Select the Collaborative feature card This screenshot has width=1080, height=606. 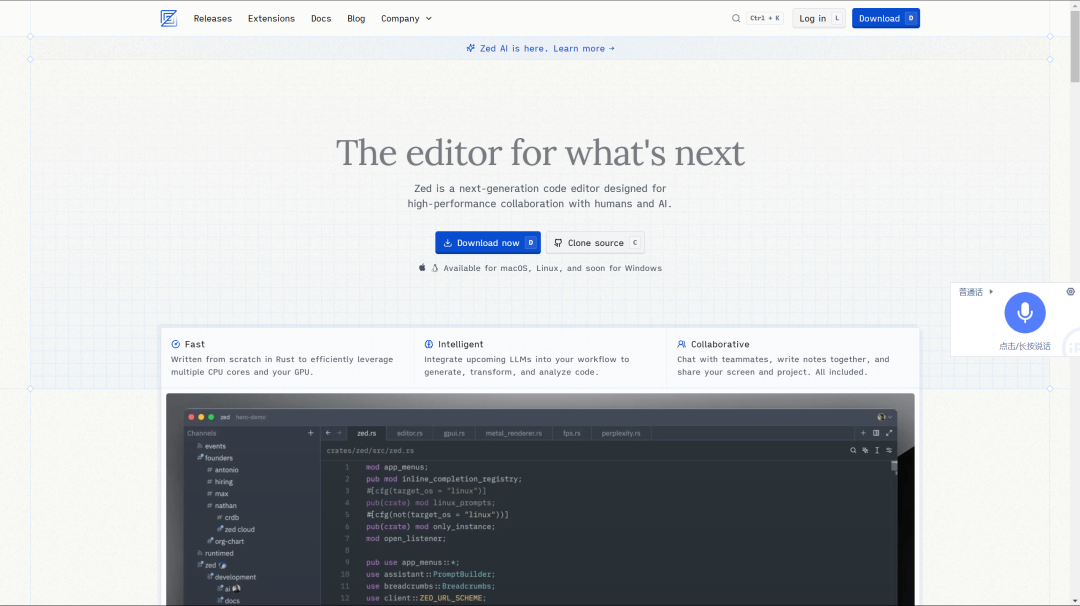[793, 358]
